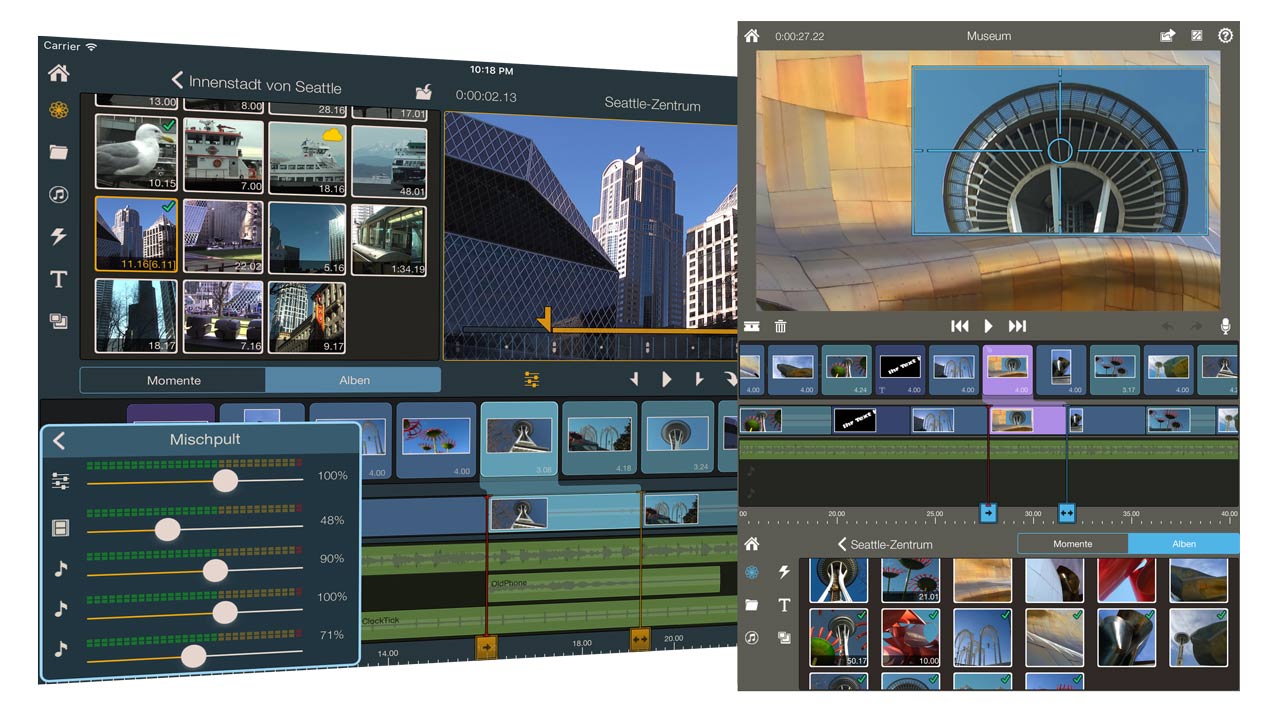Open the audio mixer icon next to Alben
The image size is (1280, 720).
[531, 380]
